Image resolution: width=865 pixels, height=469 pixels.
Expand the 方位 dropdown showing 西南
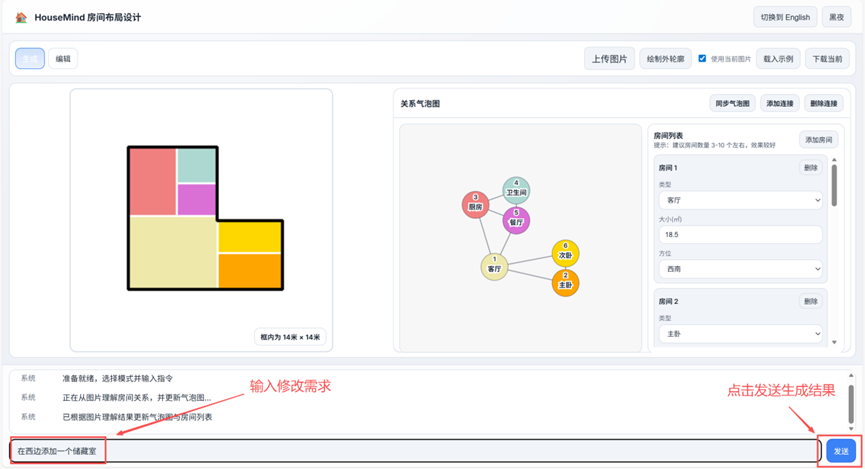[739, 269]
